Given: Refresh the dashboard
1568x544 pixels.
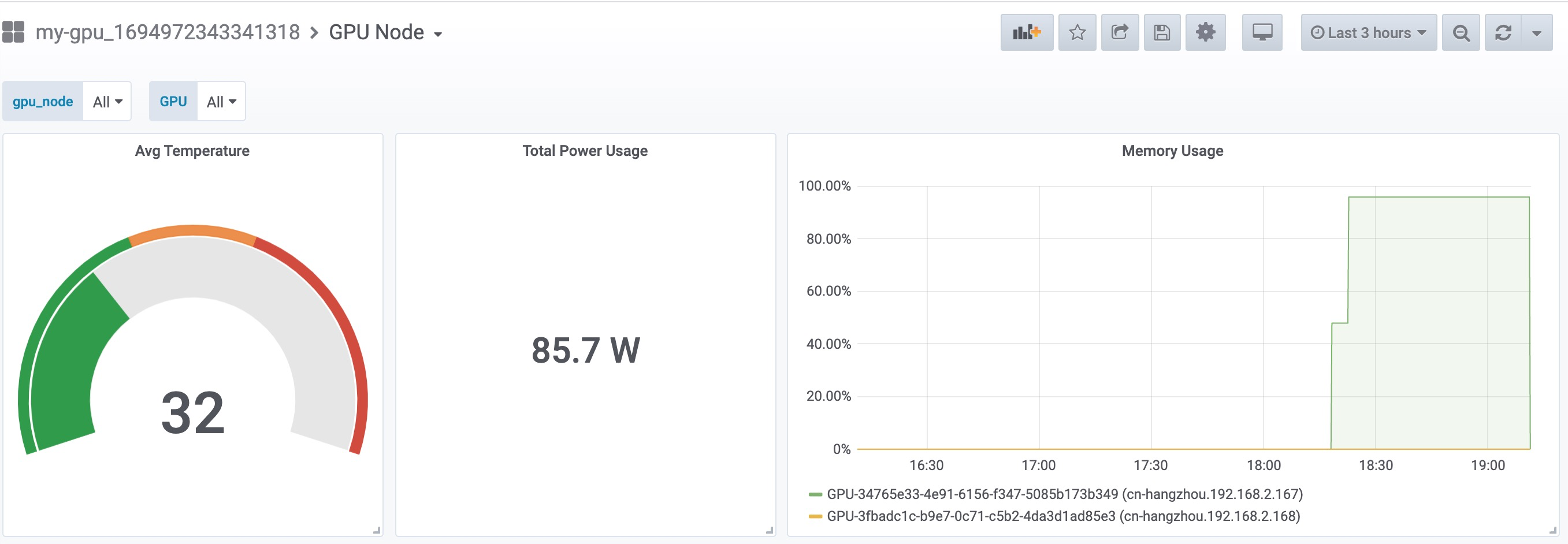Looking at the screenshot, I should coord(1503,32).
